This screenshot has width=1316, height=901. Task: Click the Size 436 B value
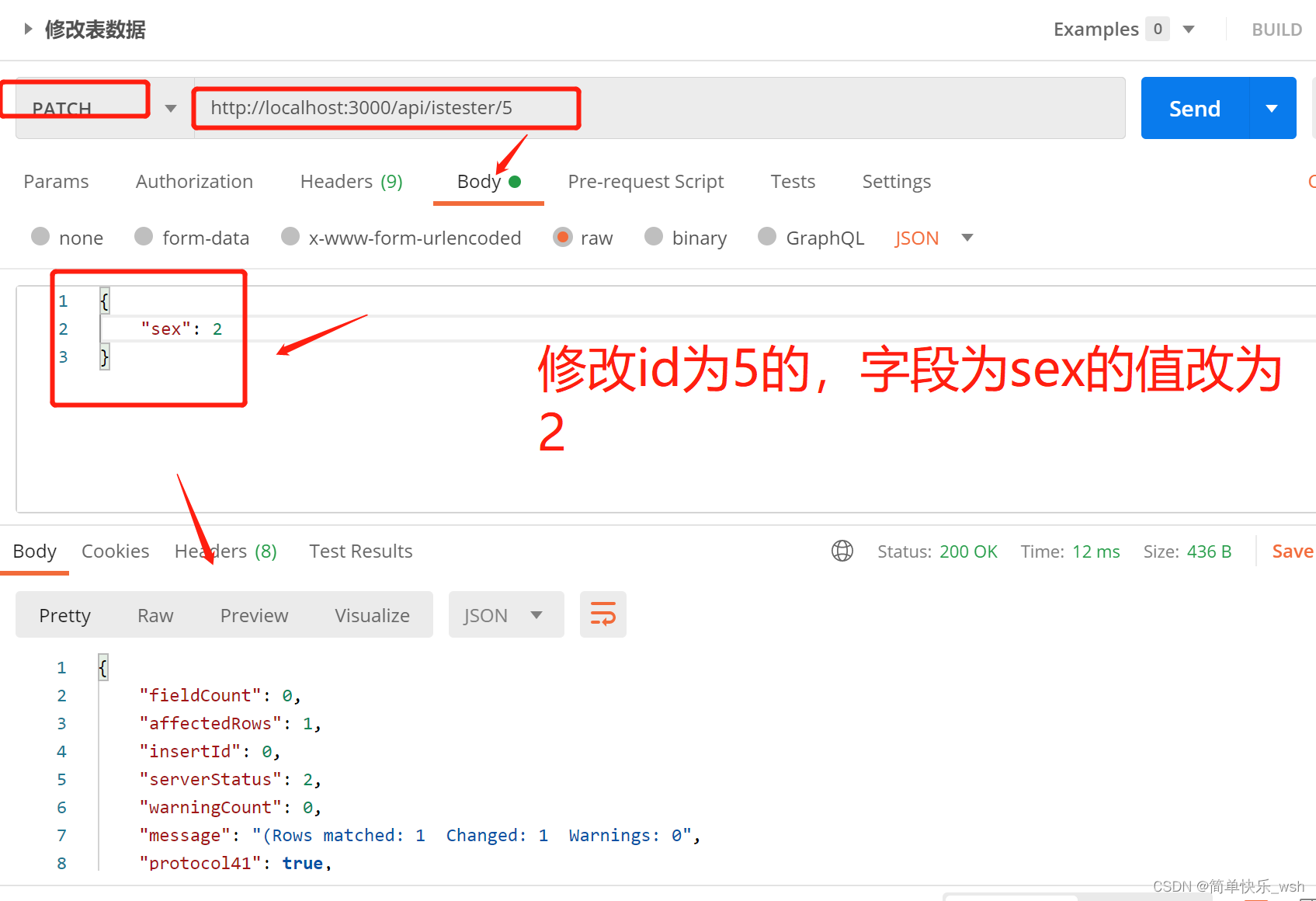[x=1209, y=551]
